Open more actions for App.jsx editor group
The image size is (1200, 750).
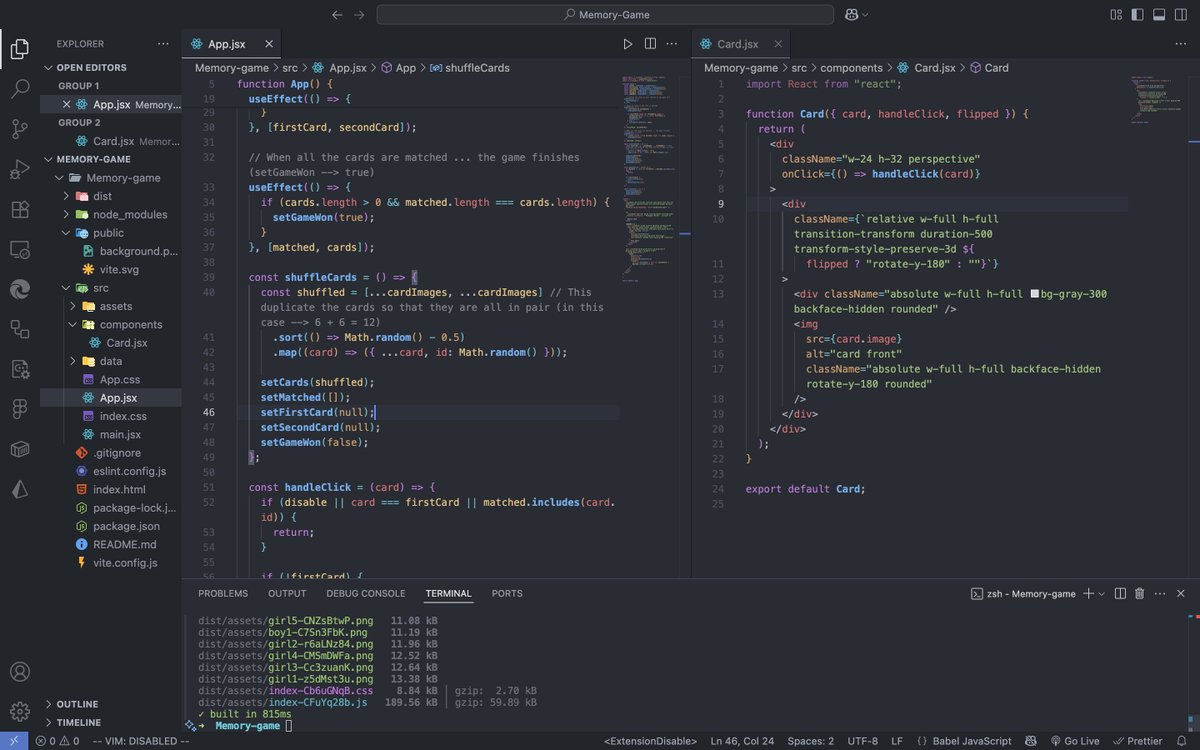673,44
